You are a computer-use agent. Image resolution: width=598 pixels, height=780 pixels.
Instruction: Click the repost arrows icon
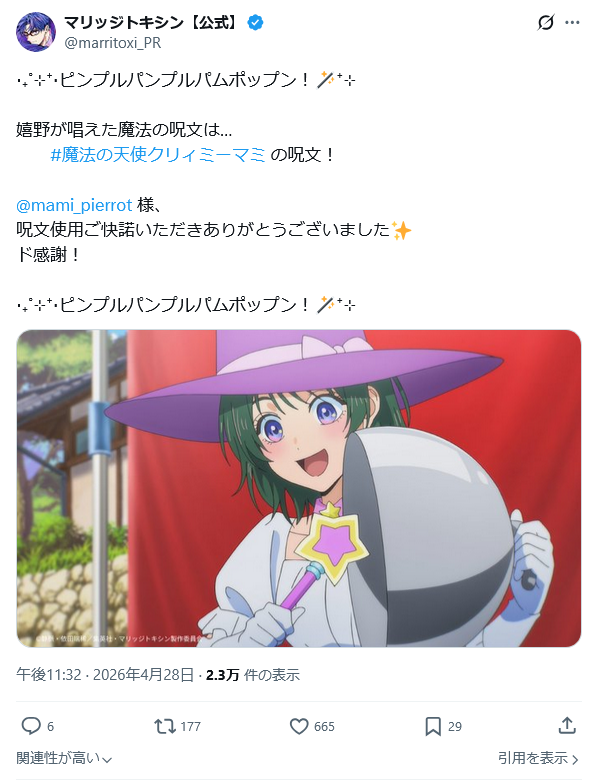click(x=165, y=726)
